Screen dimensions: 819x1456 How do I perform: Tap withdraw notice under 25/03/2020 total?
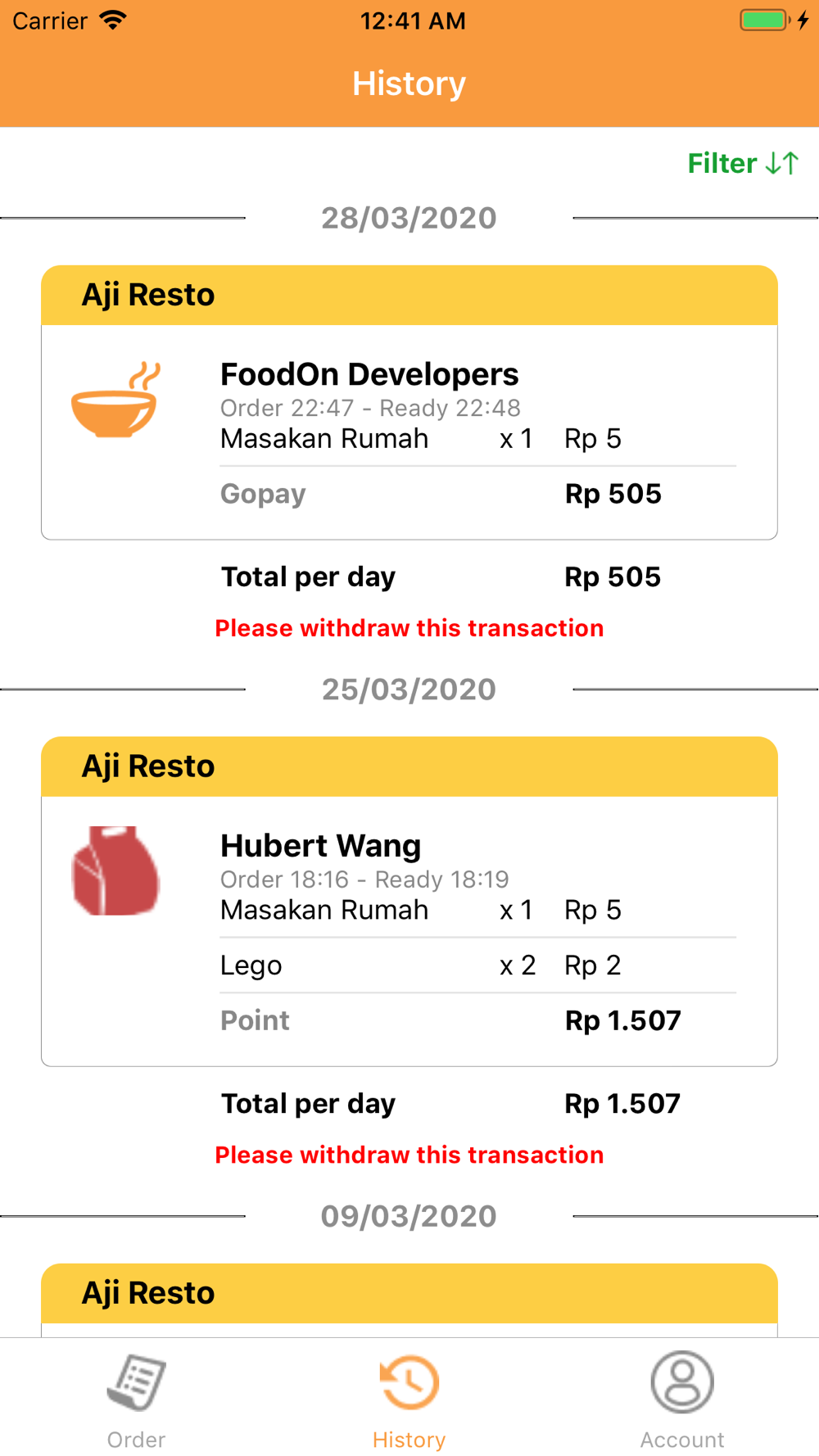point(409,1155)
